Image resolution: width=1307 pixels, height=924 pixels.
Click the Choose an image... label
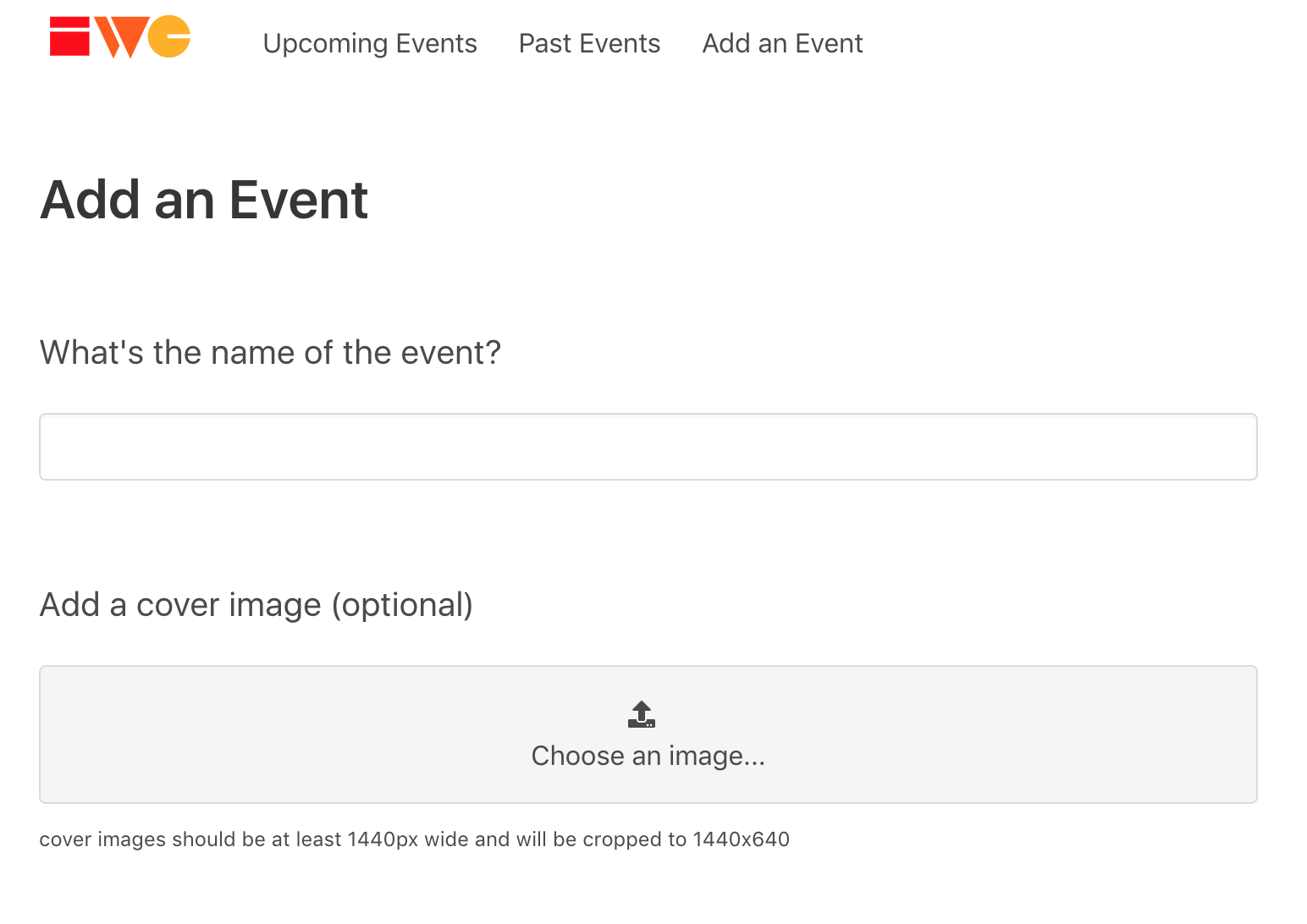click(648, 756)
